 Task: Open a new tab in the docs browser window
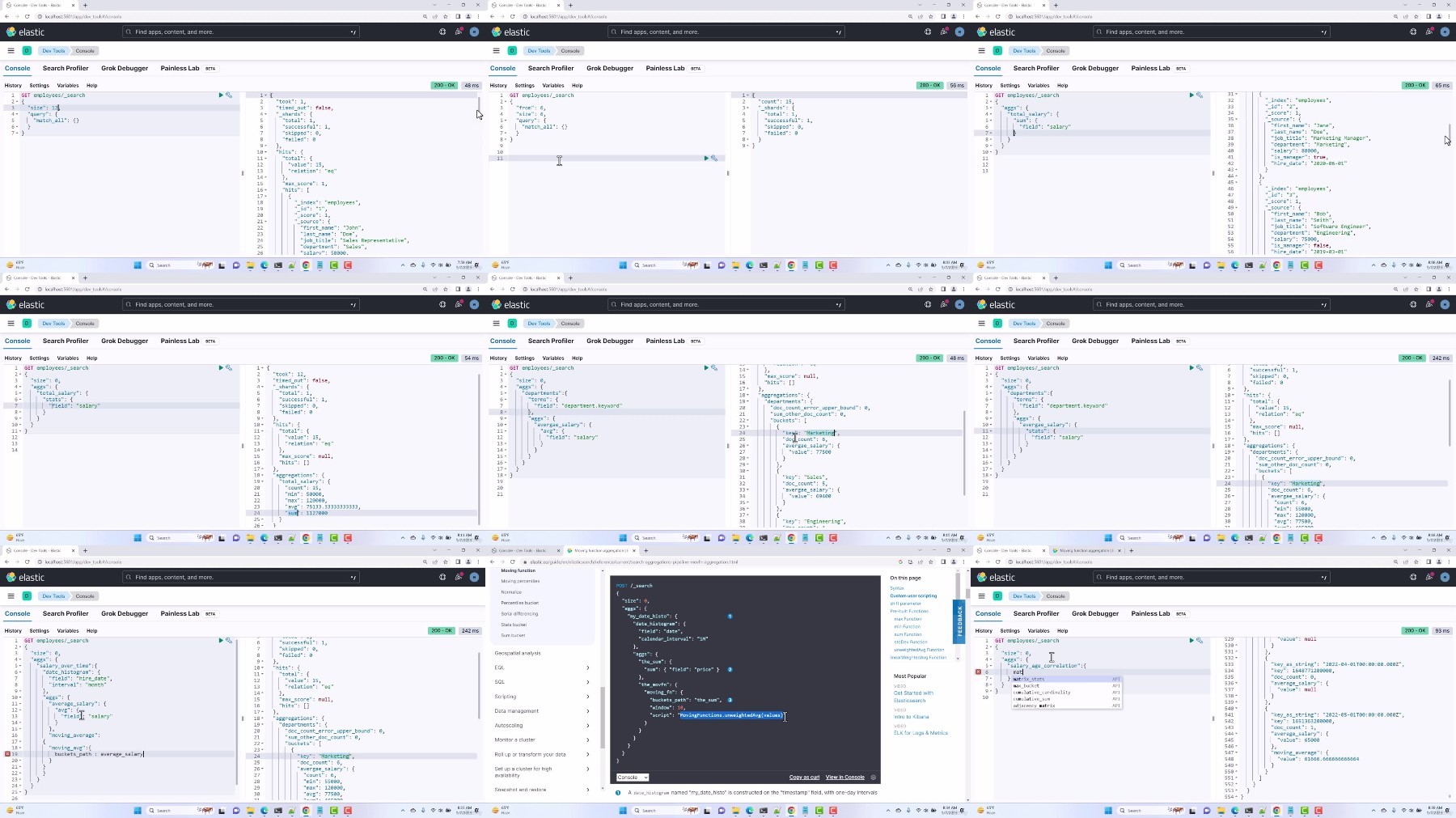coord(645,550)
